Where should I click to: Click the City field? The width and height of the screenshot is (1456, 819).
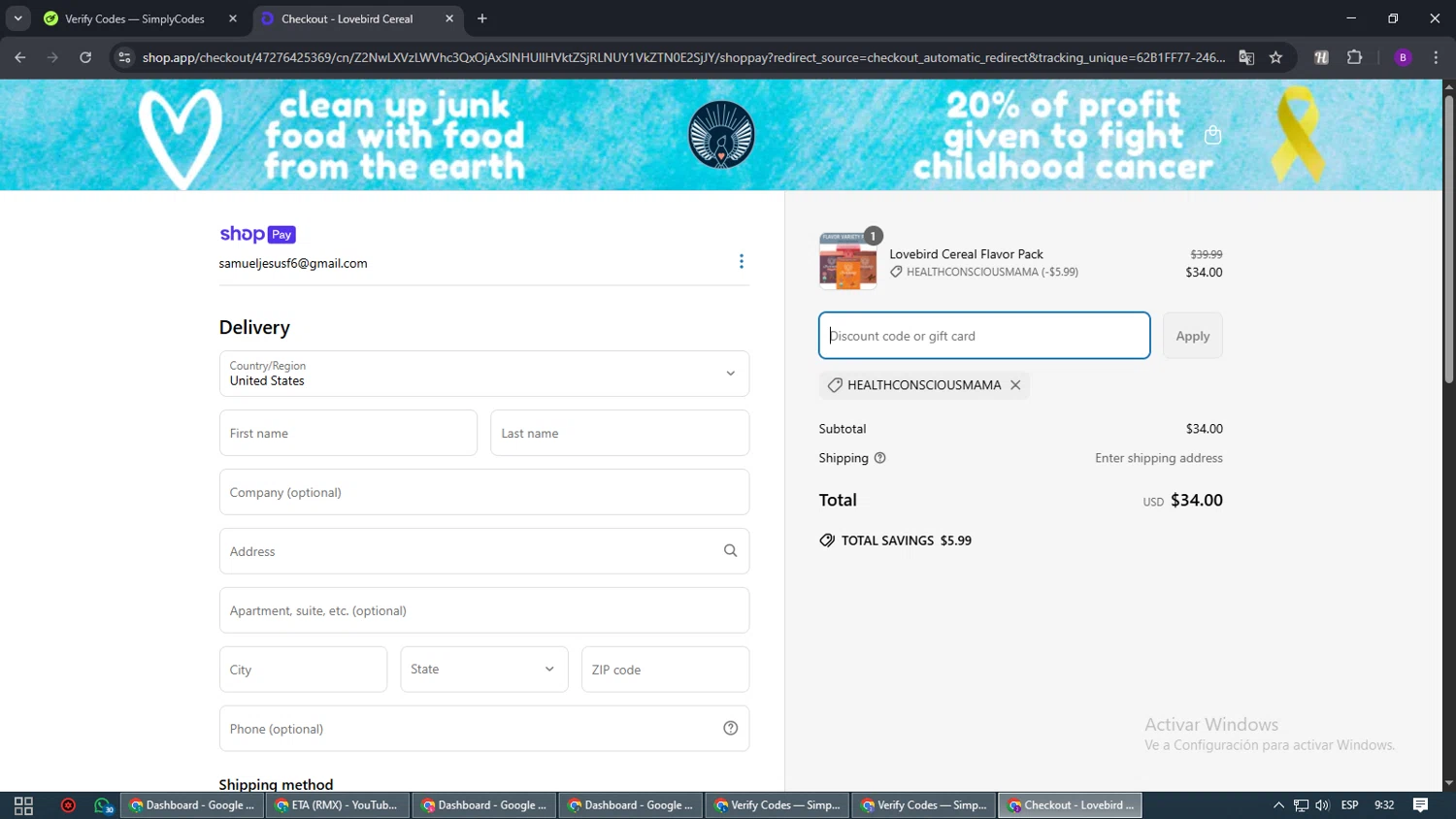[303, 670]
